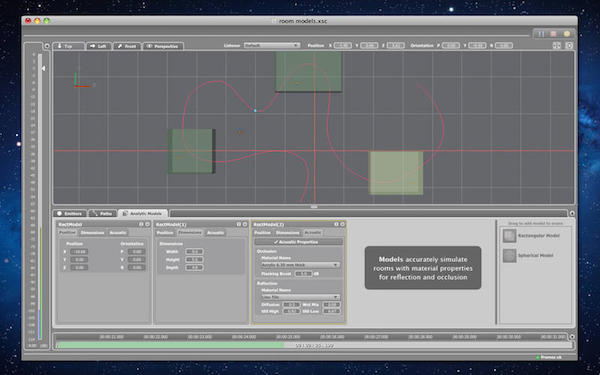Open the Paths tab

click(102, 214)
